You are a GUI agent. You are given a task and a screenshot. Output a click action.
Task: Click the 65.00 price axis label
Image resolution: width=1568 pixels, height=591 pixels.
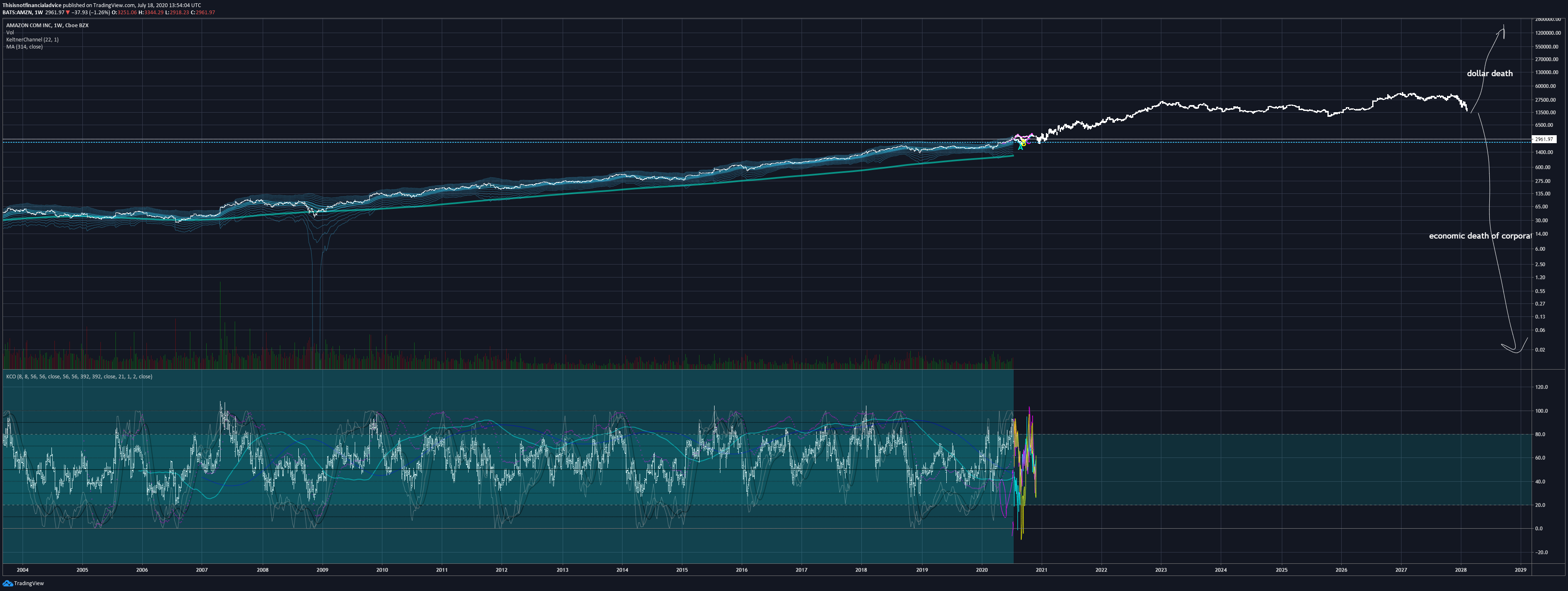(x=1542, y=206)
